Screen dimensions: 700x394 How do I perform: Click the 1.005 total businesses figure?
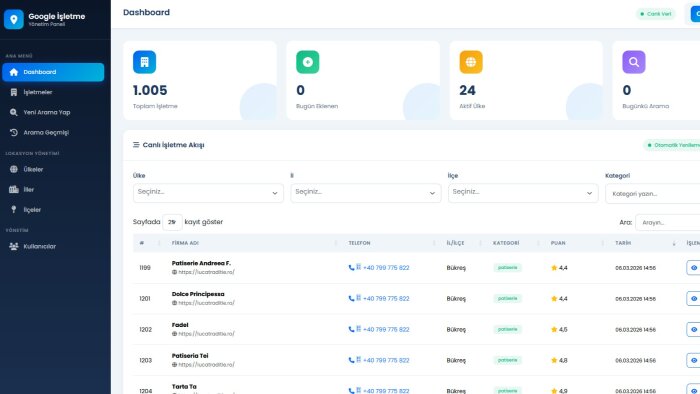pos(150,90)
